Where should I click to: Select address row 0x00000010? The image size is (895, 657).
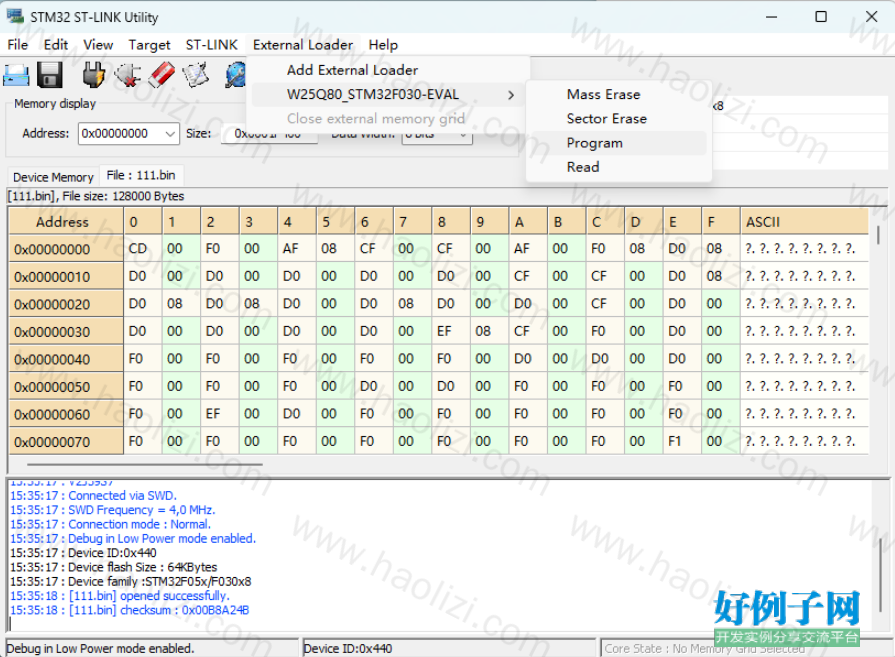[66, 276]
